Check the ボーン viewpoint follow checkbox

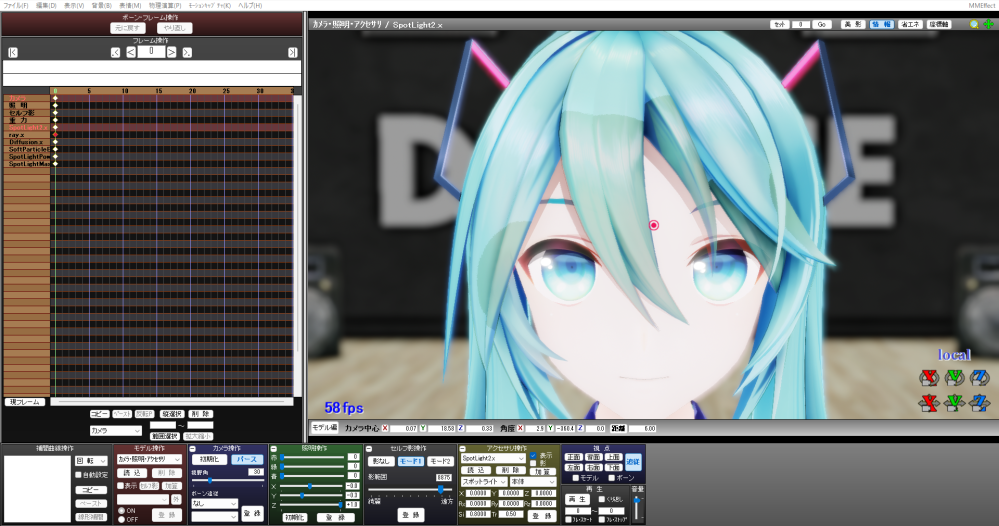click(x=612, y=478)
